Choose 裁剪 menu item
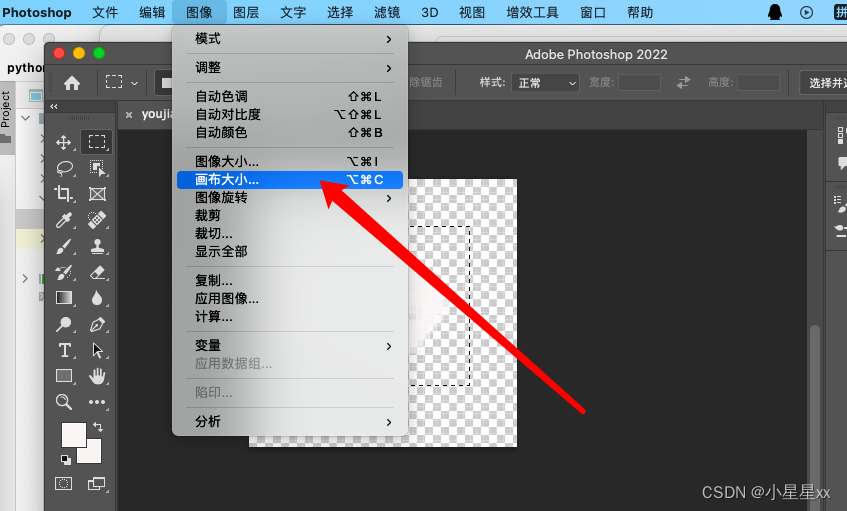This screenshot has width=847, height=511. pyautogui.click(x=290, y=216)
